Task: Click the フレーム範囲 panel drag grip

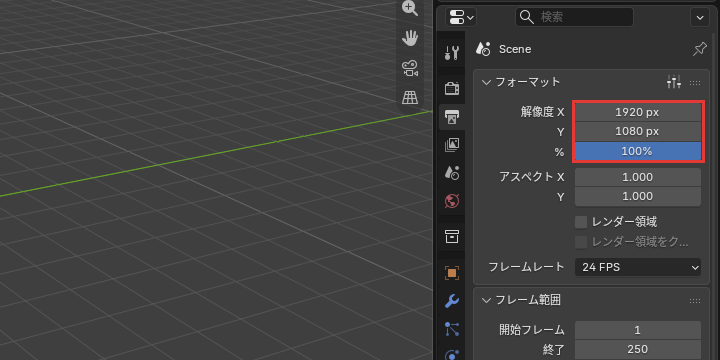Action: (695, 301)
